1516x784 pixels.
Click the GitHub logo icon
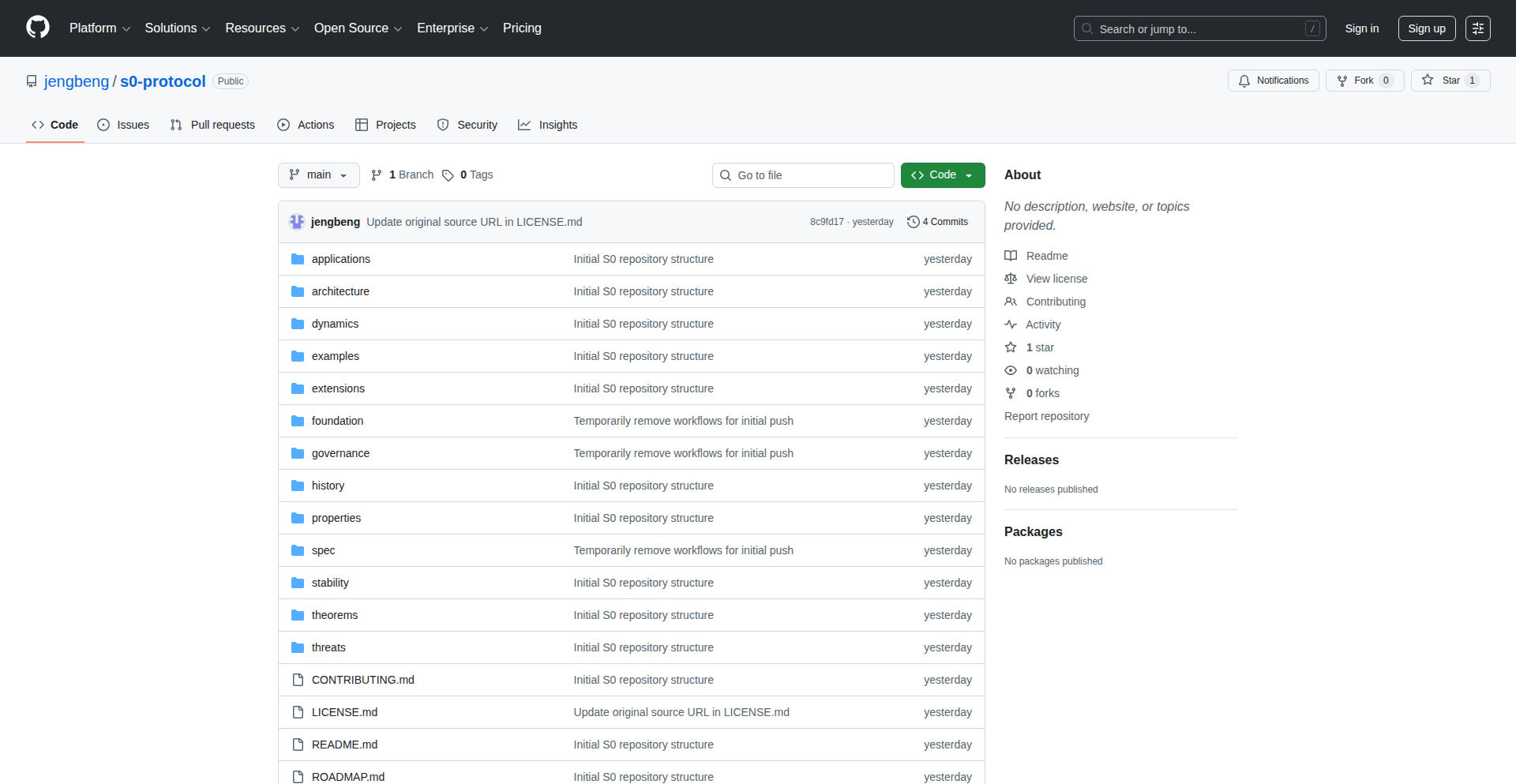(x=38, y=28)
